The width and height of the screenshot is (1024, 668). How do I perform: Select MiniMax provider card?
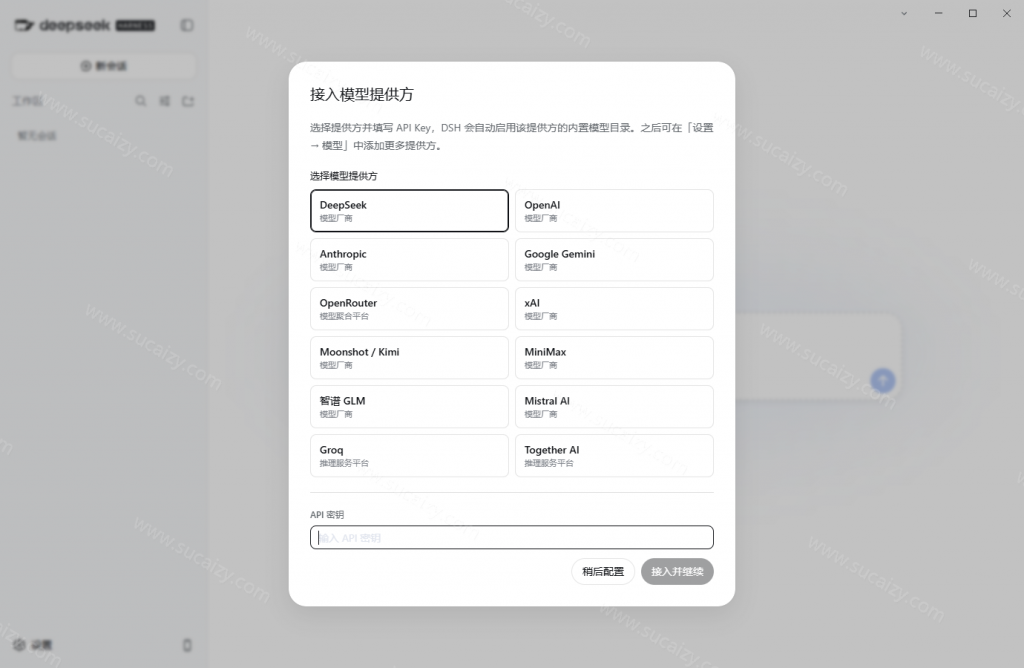tap(614, 357)
